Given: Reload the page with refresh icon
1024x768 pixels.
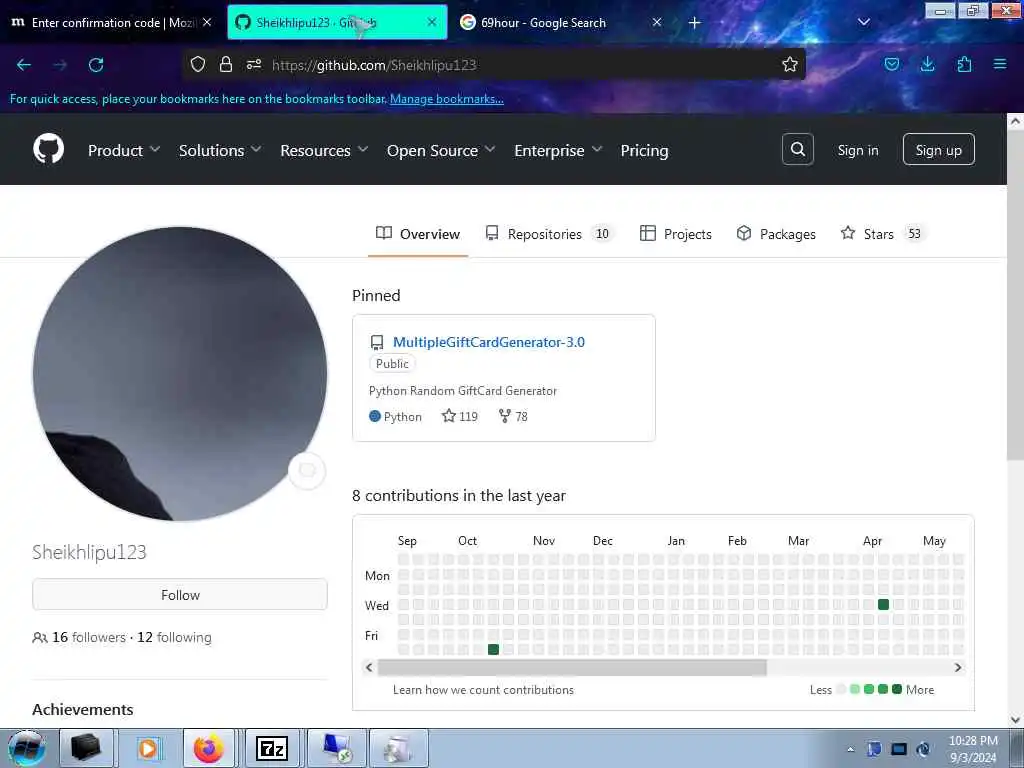Looking at the screenshot, I should click(x=96, y=65).
